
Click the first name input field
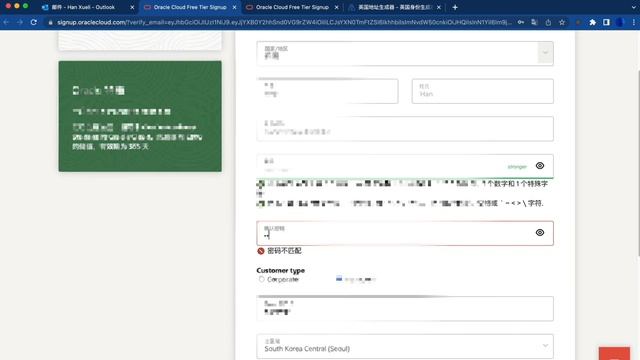pos(327,91)
